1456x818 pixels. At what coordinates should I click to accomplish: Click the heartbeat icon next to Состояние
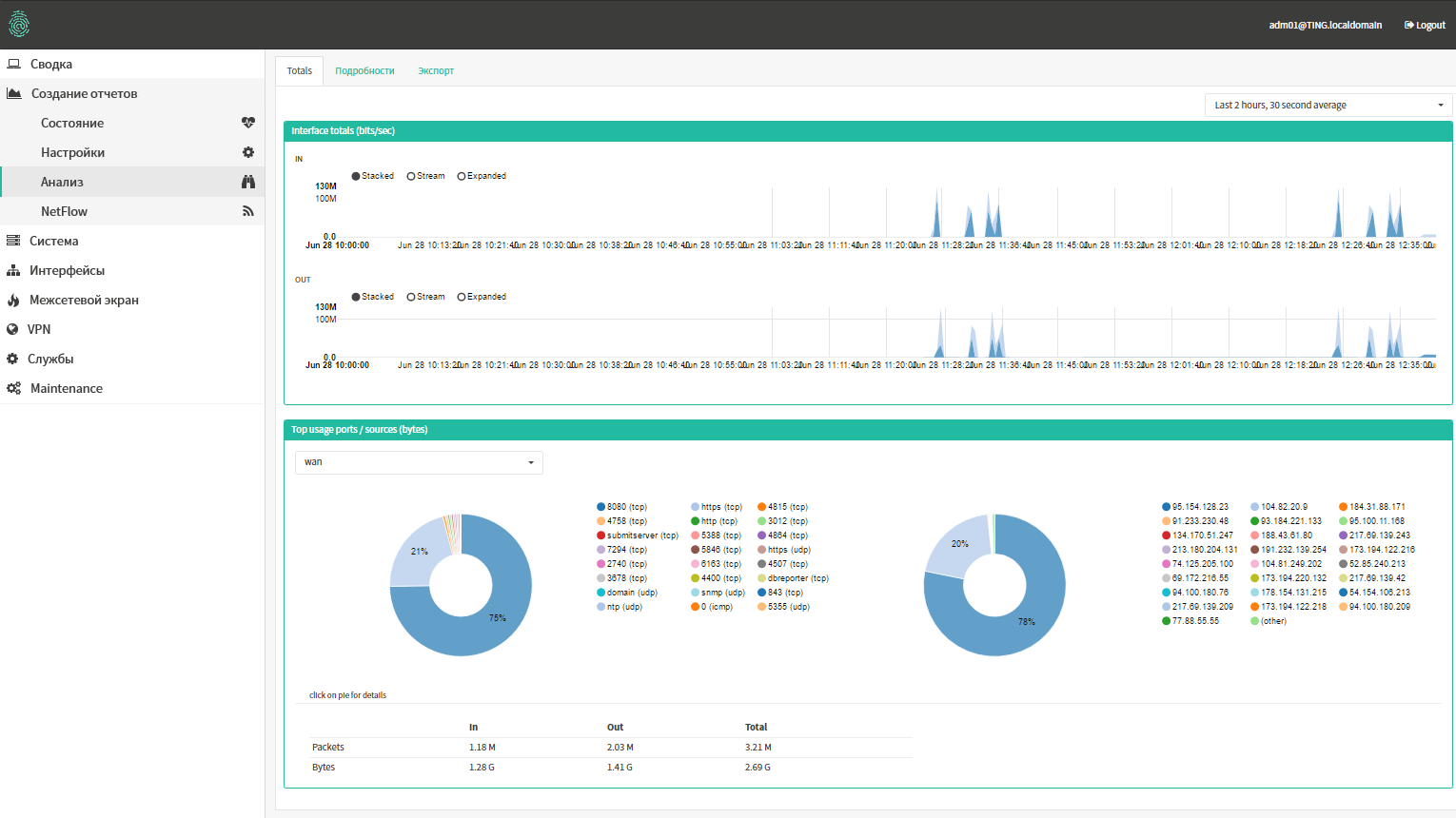(248, 123)
